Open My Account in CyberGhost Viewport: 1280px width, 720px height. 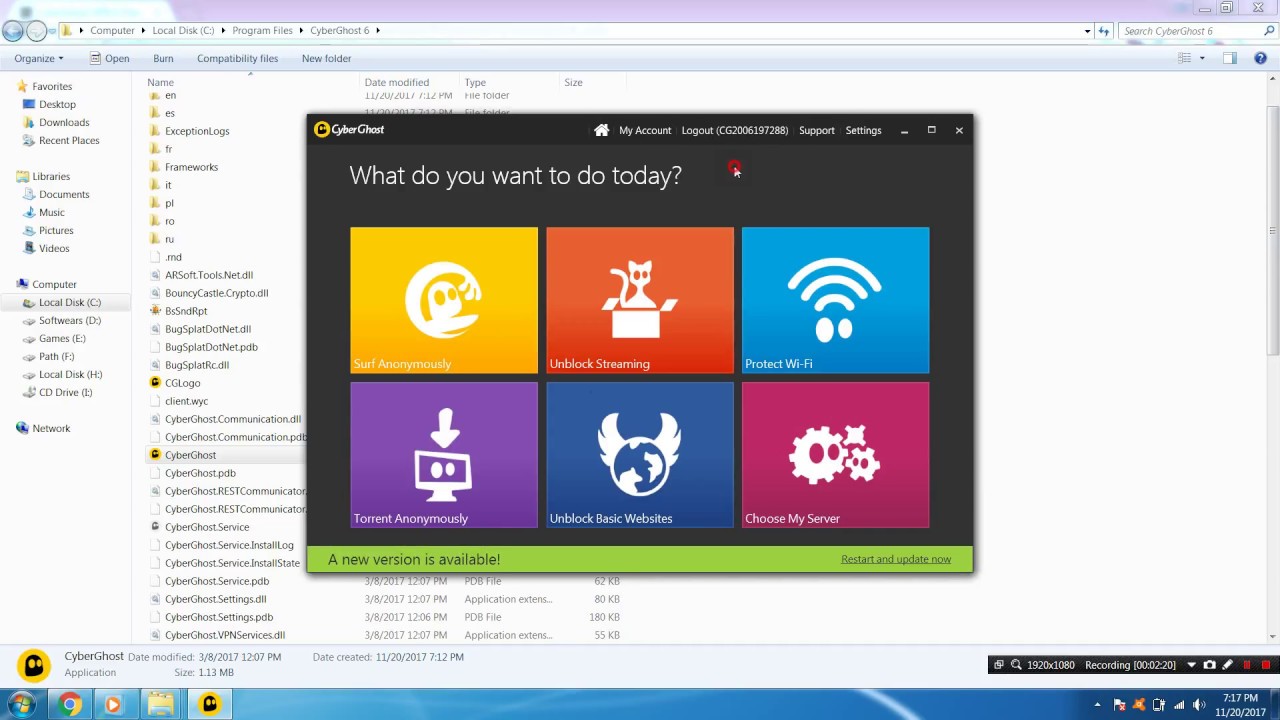coord(645,130)
